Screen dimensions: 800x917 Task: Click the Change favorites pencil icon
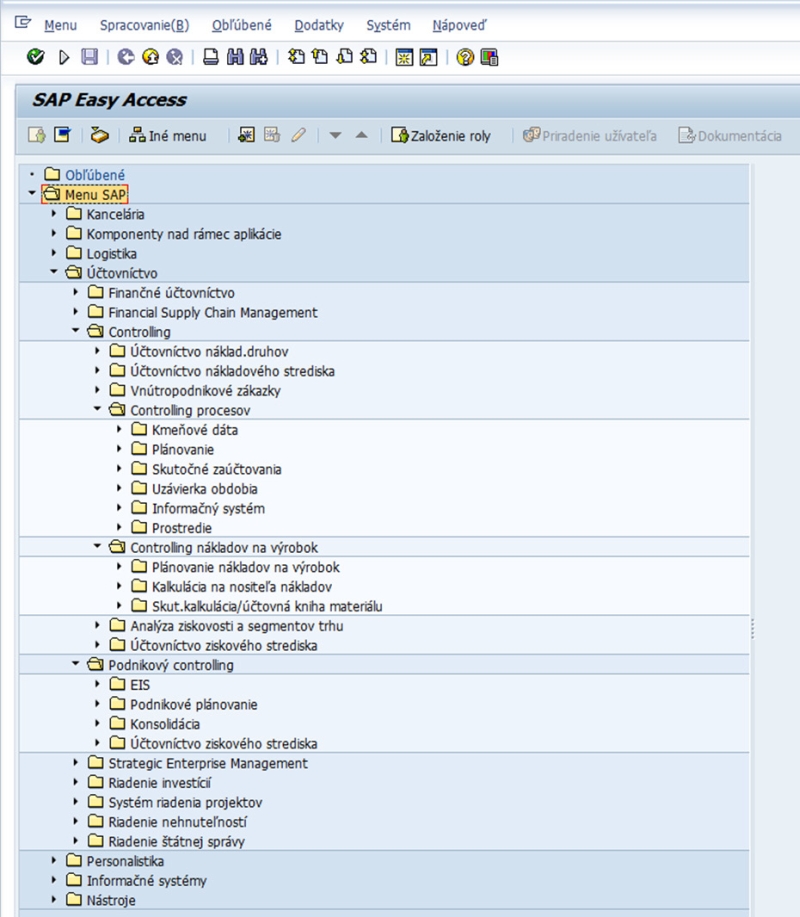tap(298, 135)
